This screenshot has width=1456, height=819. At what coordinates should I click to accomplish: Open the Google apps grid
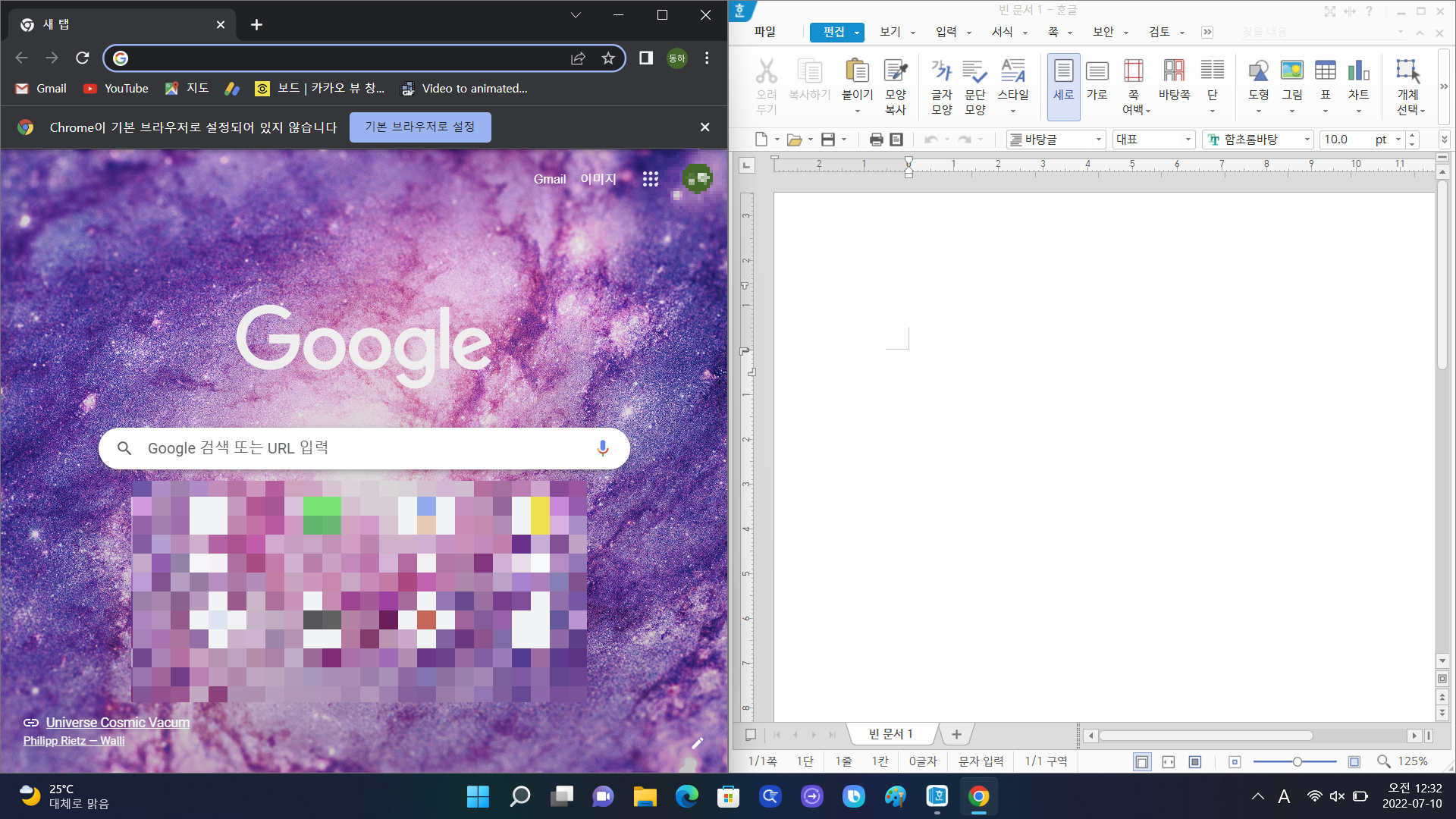[651, 179]
